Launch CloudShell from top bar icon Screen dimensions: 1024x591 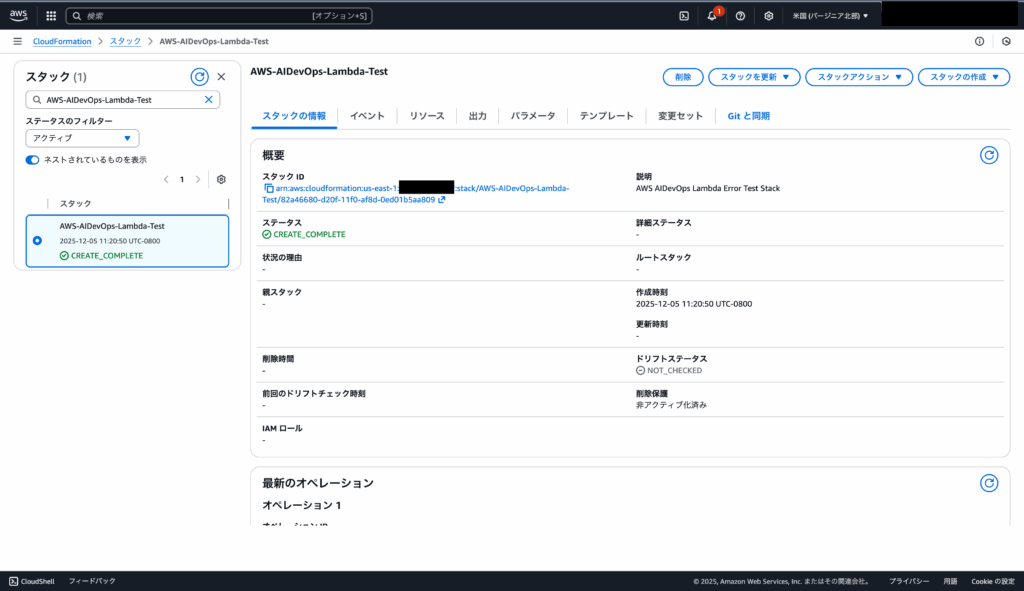click(684, 16)
